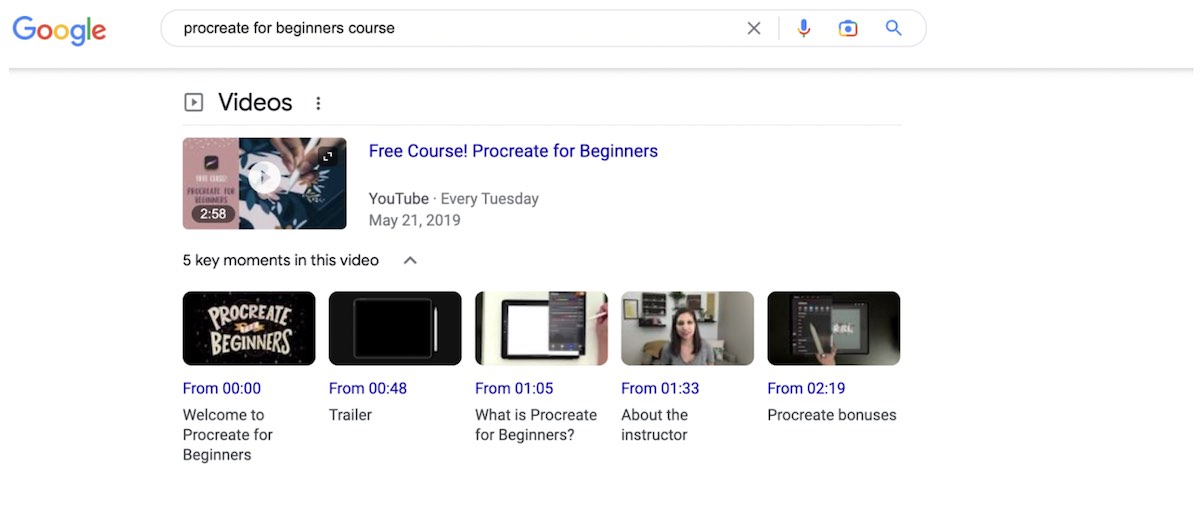
Task: Click the Google logo
Action: point(59,29)
